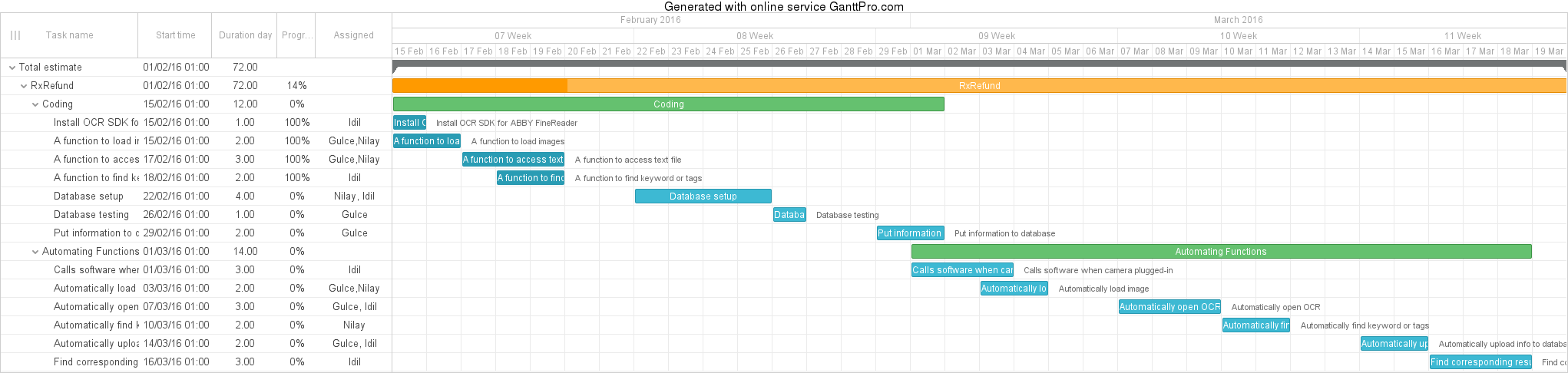Viewport: 1568px width, 373px height.
Task: Collapse the Automating Functions group
Action: tap(35, 252)
